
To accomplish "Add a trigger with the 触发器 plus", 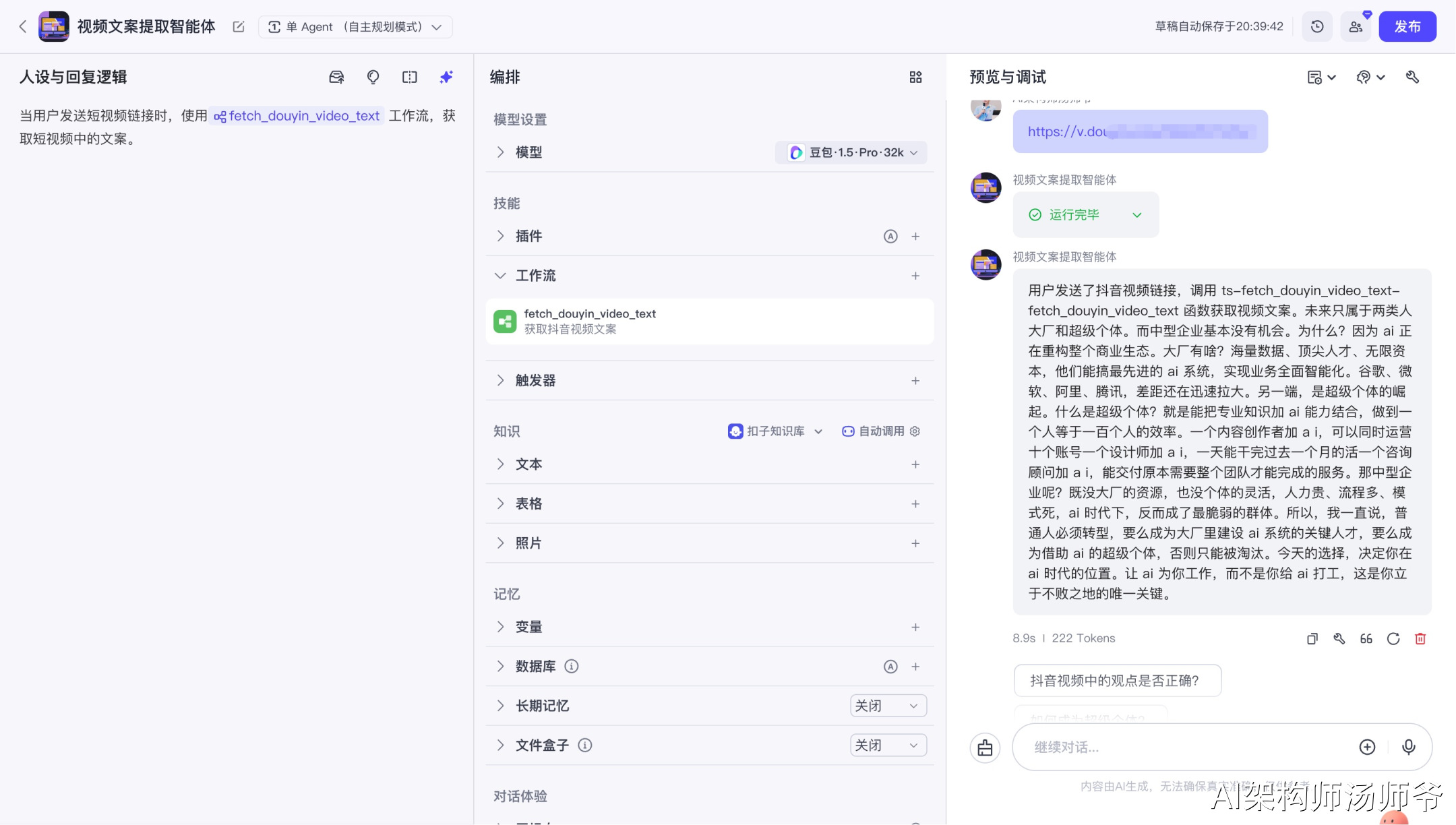I will [x=915, y=381].
